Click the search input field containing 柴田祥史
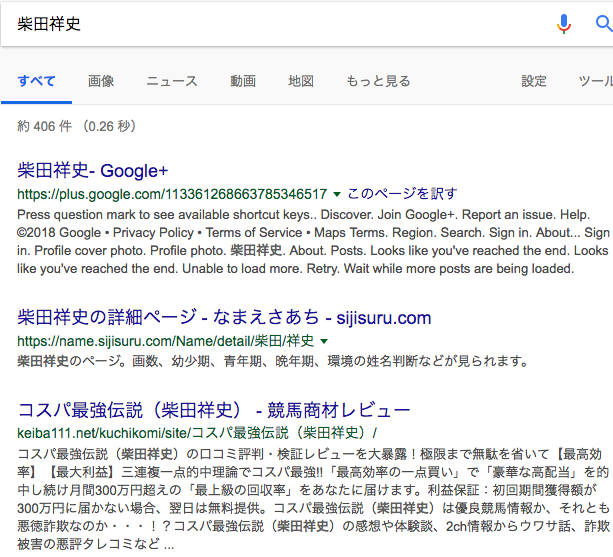Screen dimensions: 613x557 point(274,24)
